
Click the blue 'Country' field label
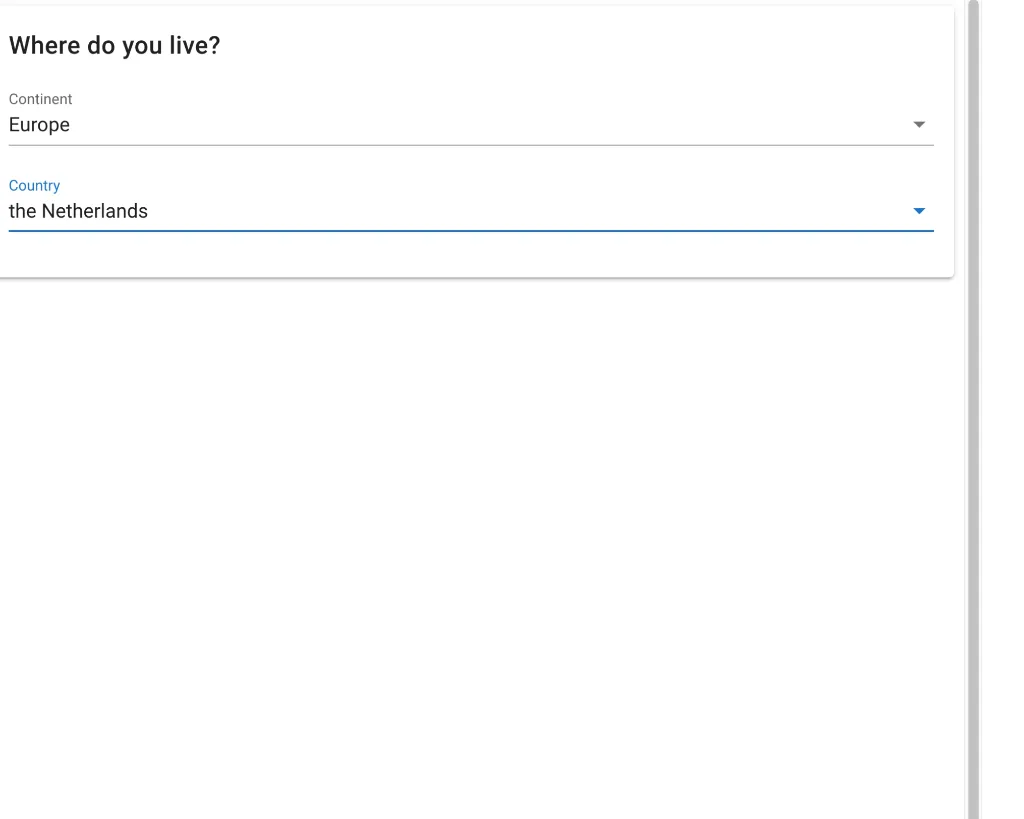click(35, 186)
